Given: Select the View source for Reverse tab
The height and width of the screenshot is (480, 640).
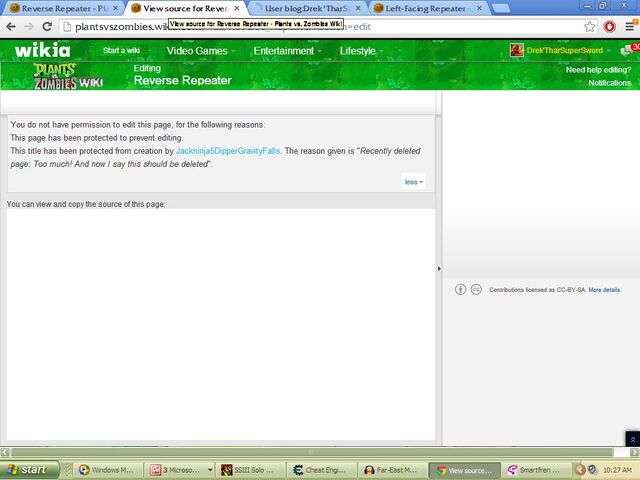Looking at the screenshot, I should click(184, 8).
